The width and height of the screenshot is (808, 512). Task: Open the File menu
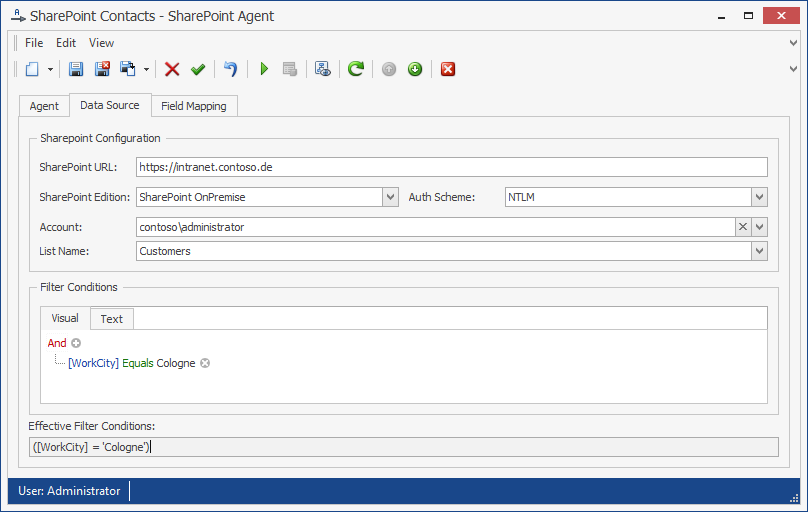coord(34,43)
